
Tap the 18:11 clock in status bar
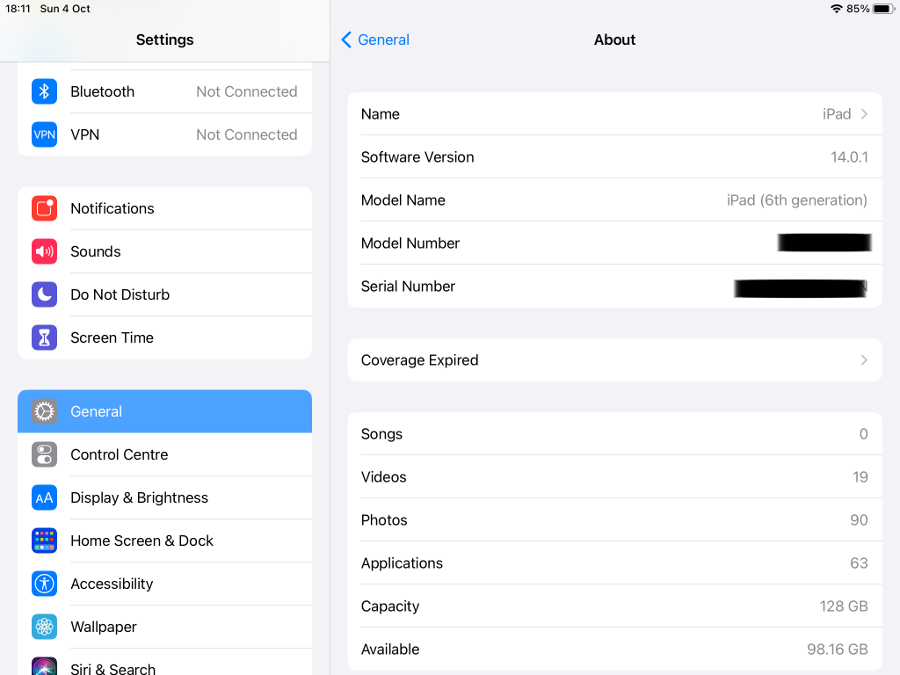click(18, 9)
